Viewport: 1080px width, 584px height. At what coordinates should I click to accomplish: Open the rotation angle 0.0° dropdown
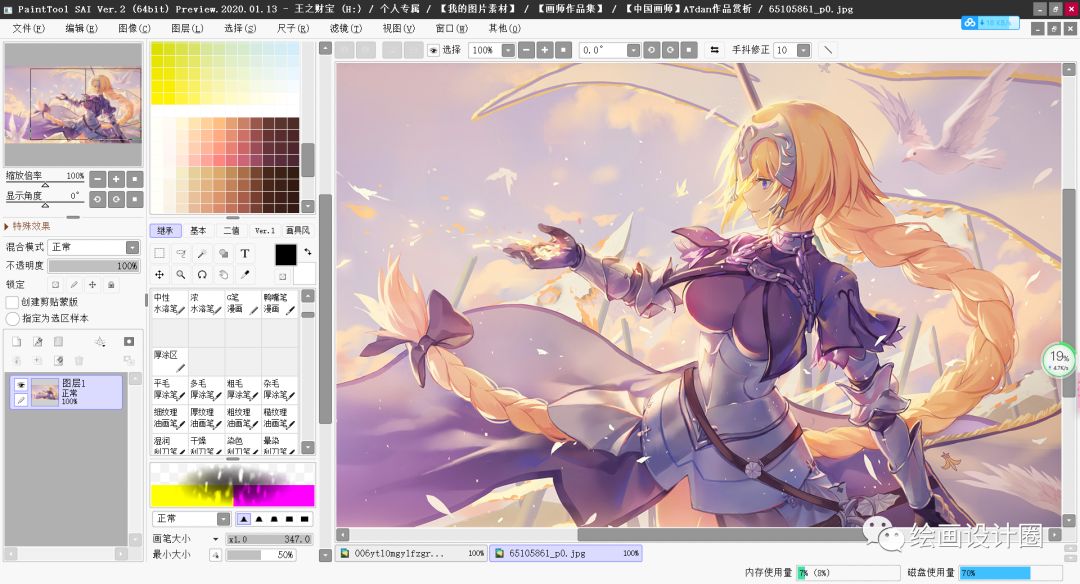pyautogui.click(x=633, y=50)
